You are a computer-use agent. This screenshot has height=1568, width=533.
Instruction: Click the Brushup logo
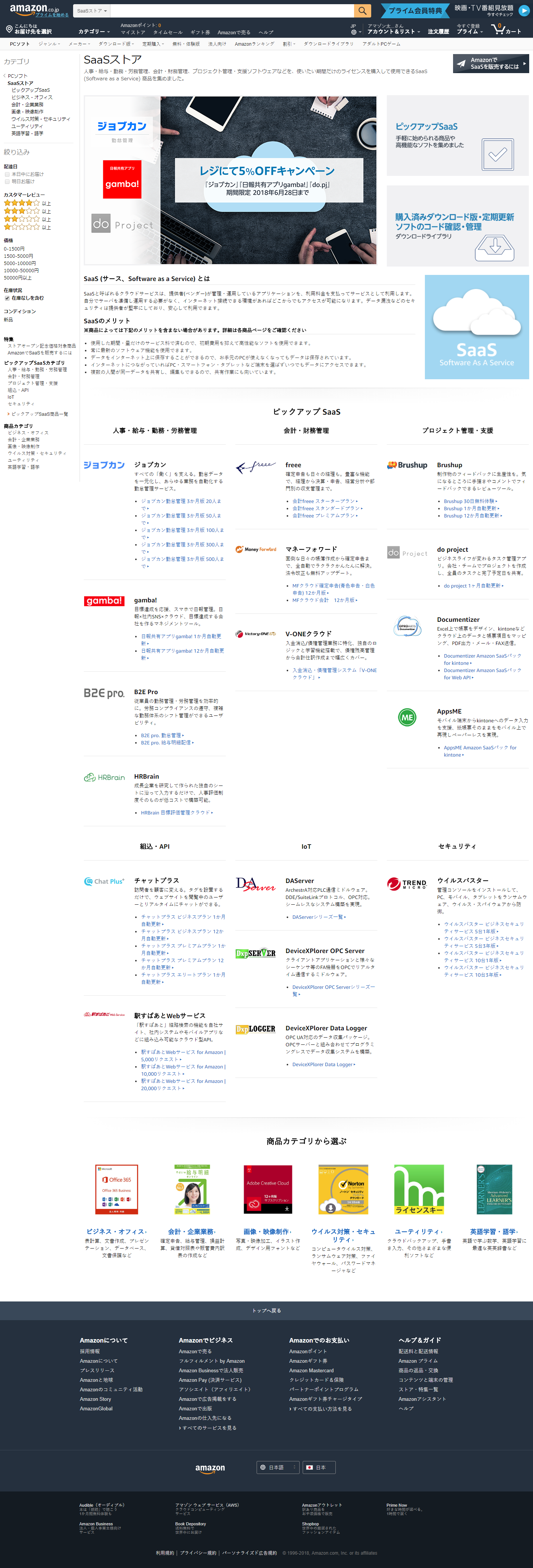click(x=407, y=465)
